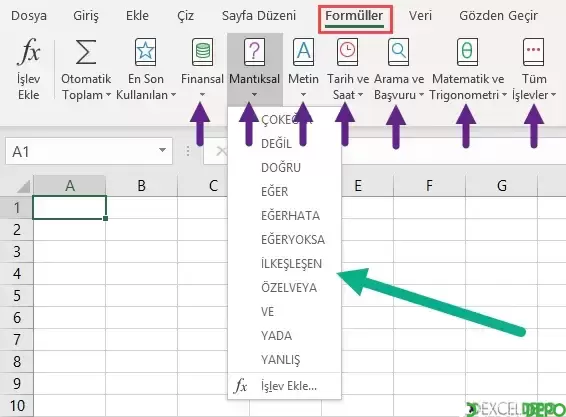
Task: Collapse the Mantıksal dropdown arrow
Action: click(x=254, y=95)
